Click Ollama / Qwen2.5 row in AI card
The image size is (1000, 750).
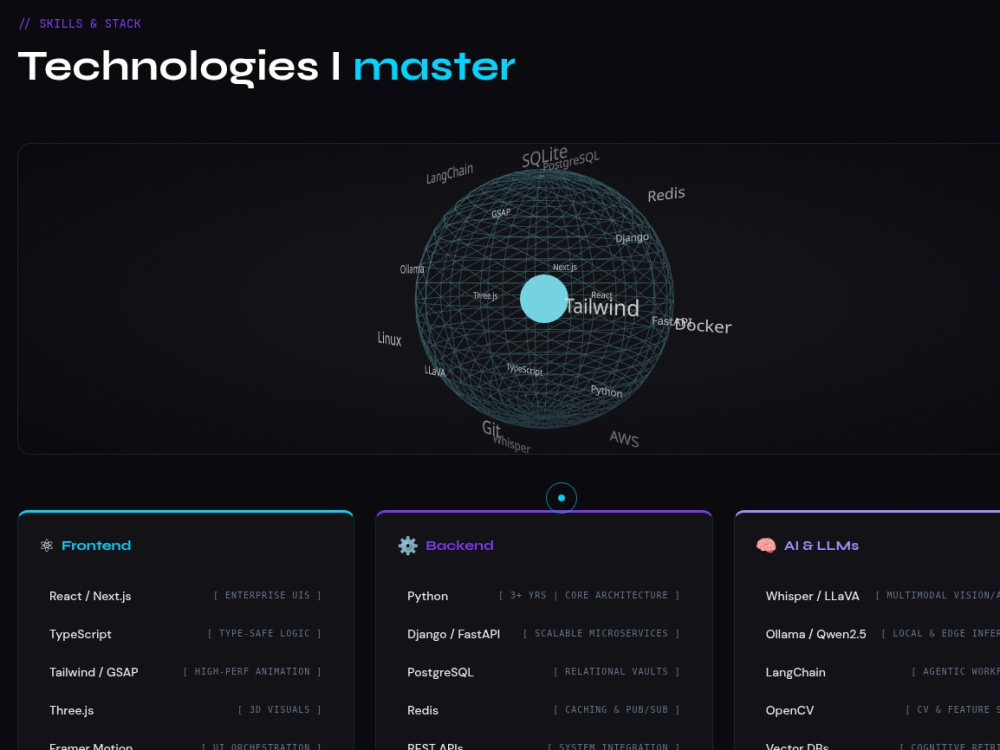[x=883, y=634]
